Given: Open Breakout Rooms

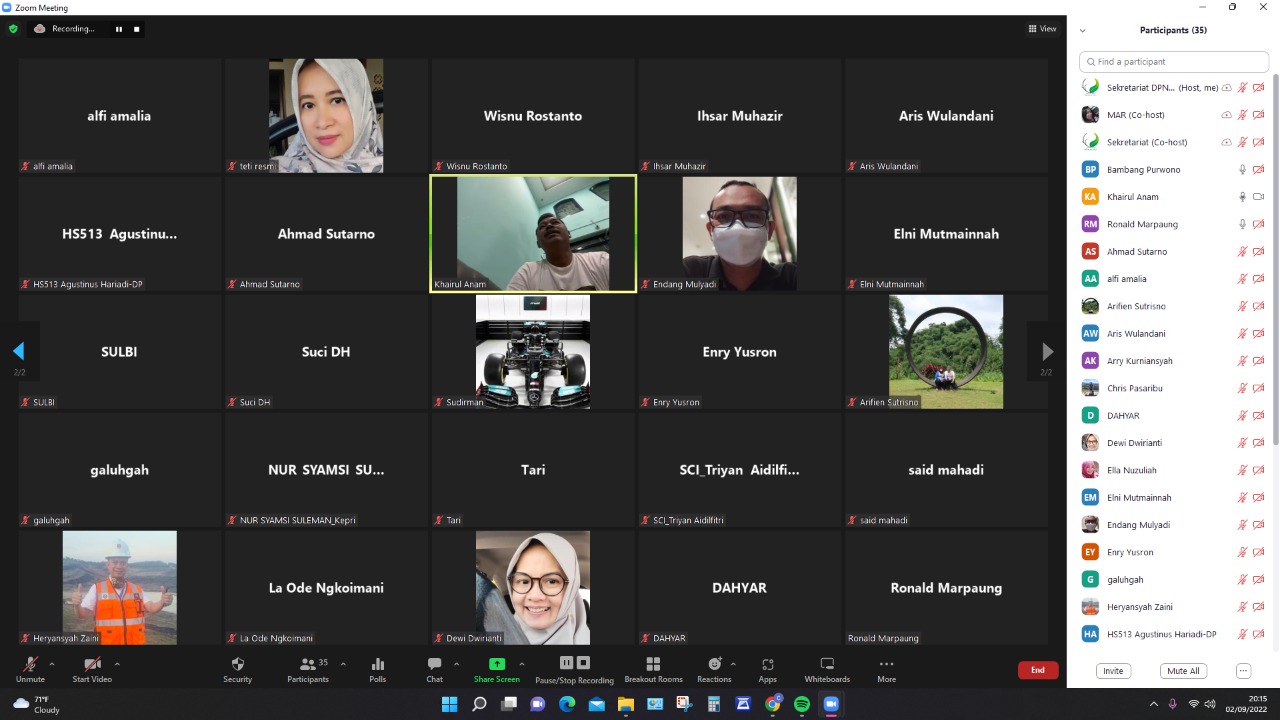Looking at the screenshot, I should (653, 665).
